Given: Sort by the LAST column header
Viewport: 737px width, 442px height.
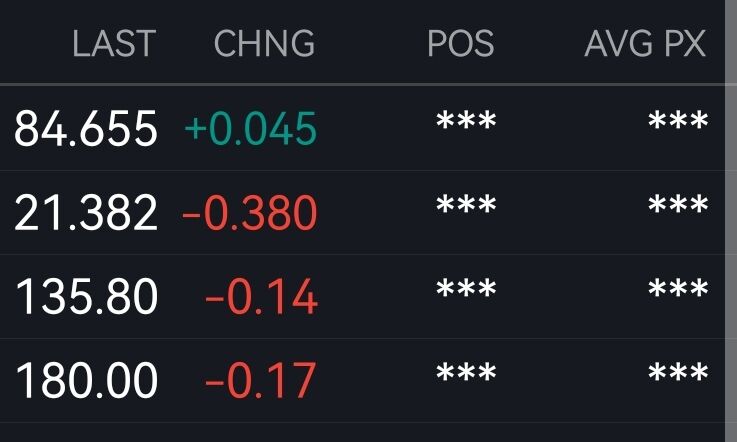Looking at the screenshot, I should tap(114, 43).
